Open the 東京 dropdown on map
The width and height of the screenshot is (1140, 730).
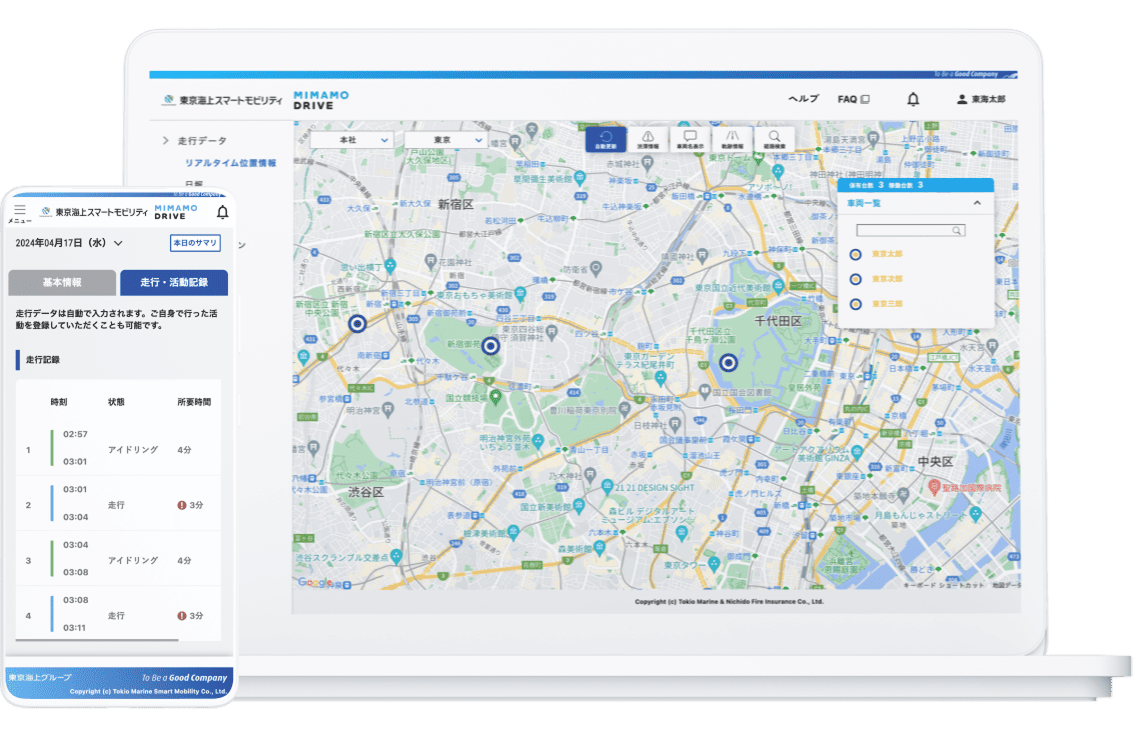(446, 140)
